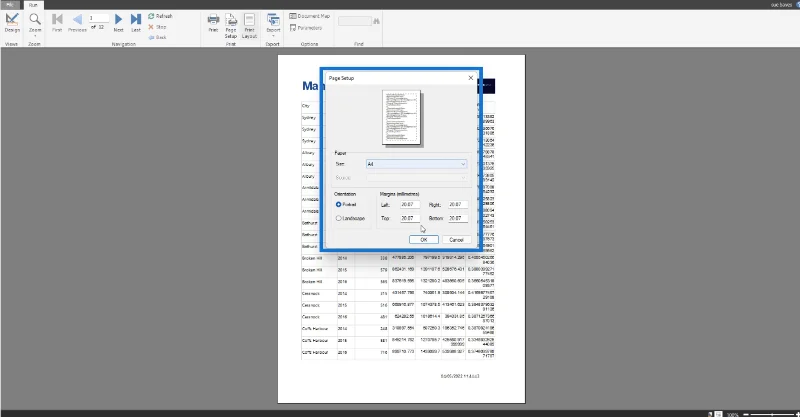Viewport: 800px width, 417px height.
Task: Click the user account name at top right
Action: click(781, 5)
